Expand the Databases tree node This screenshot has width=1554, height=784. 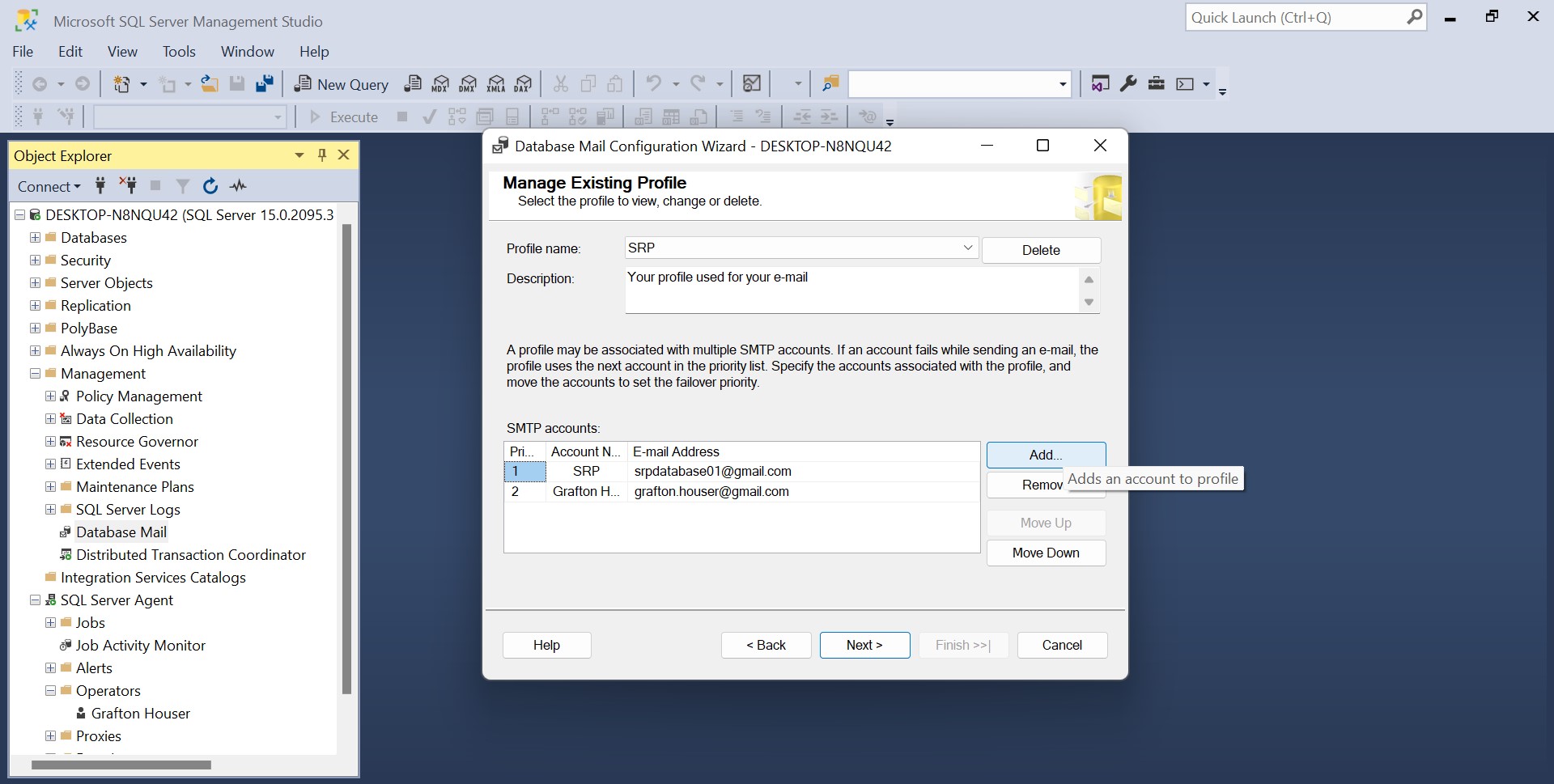(x=36, y=238)
